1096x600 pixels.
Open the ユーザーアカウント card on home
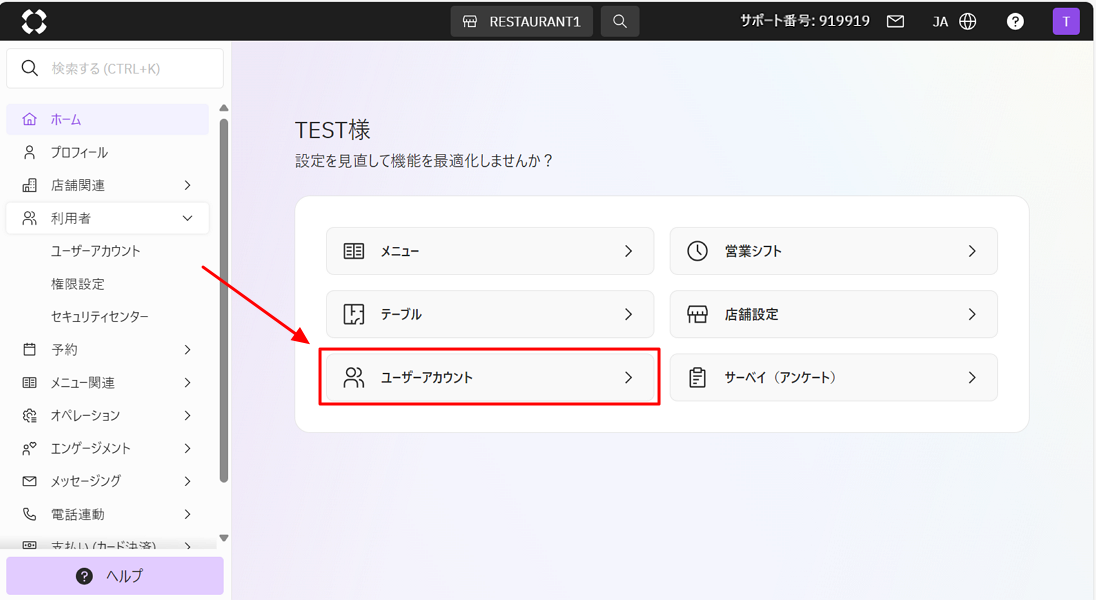[490, 377]
